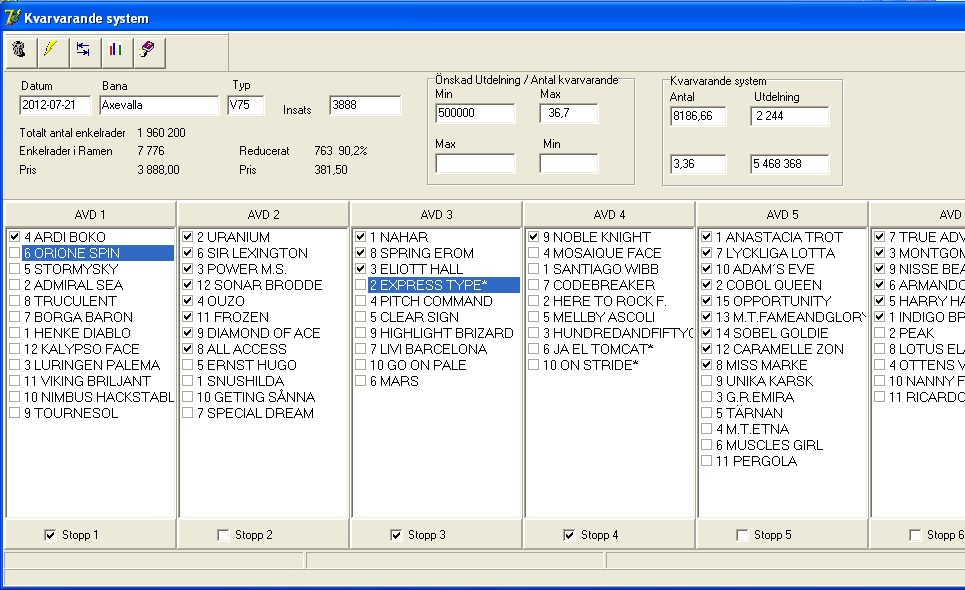Click the field showing 3,36
Screen dimensions: 965x590
coord(699,164)
